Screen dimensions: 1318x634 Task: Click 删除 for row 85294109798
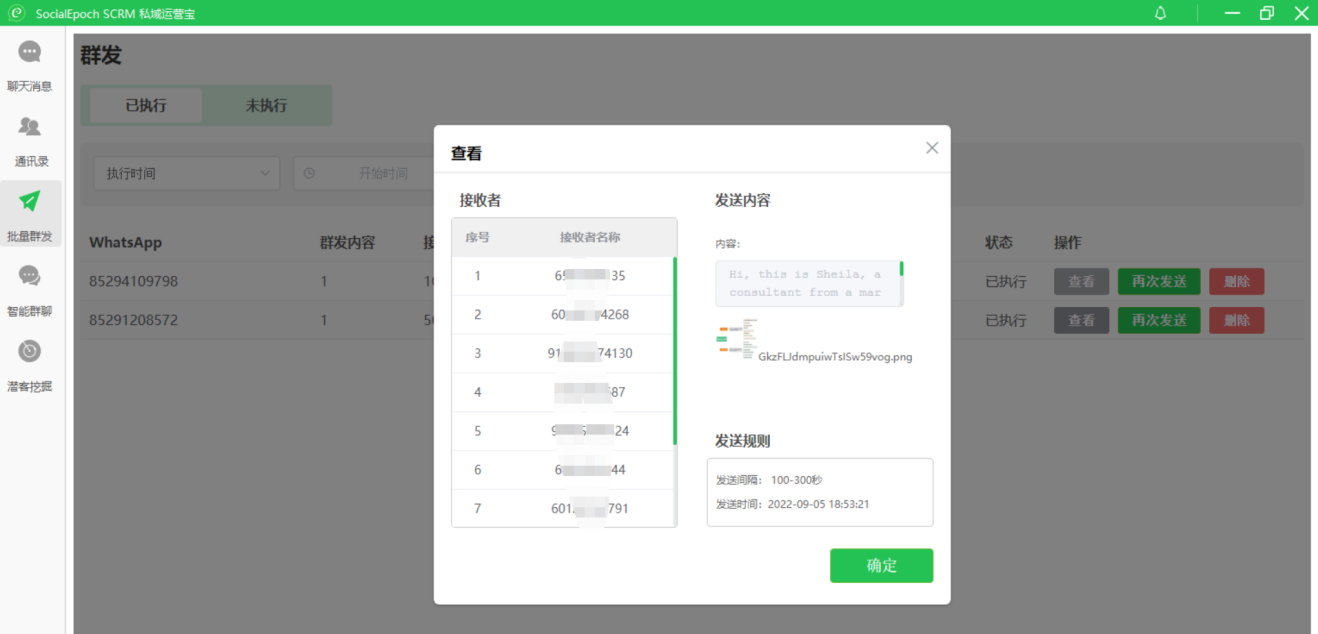(1236, 282)
